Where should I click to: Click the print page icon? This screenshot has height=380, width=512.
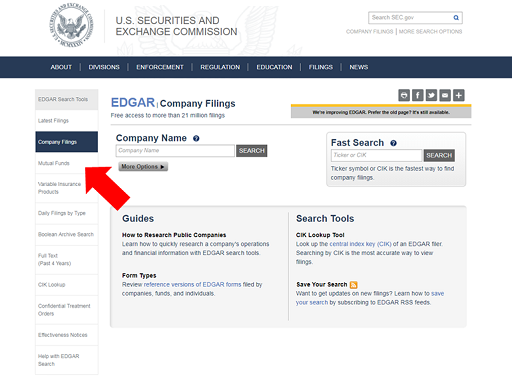(404, 95)
